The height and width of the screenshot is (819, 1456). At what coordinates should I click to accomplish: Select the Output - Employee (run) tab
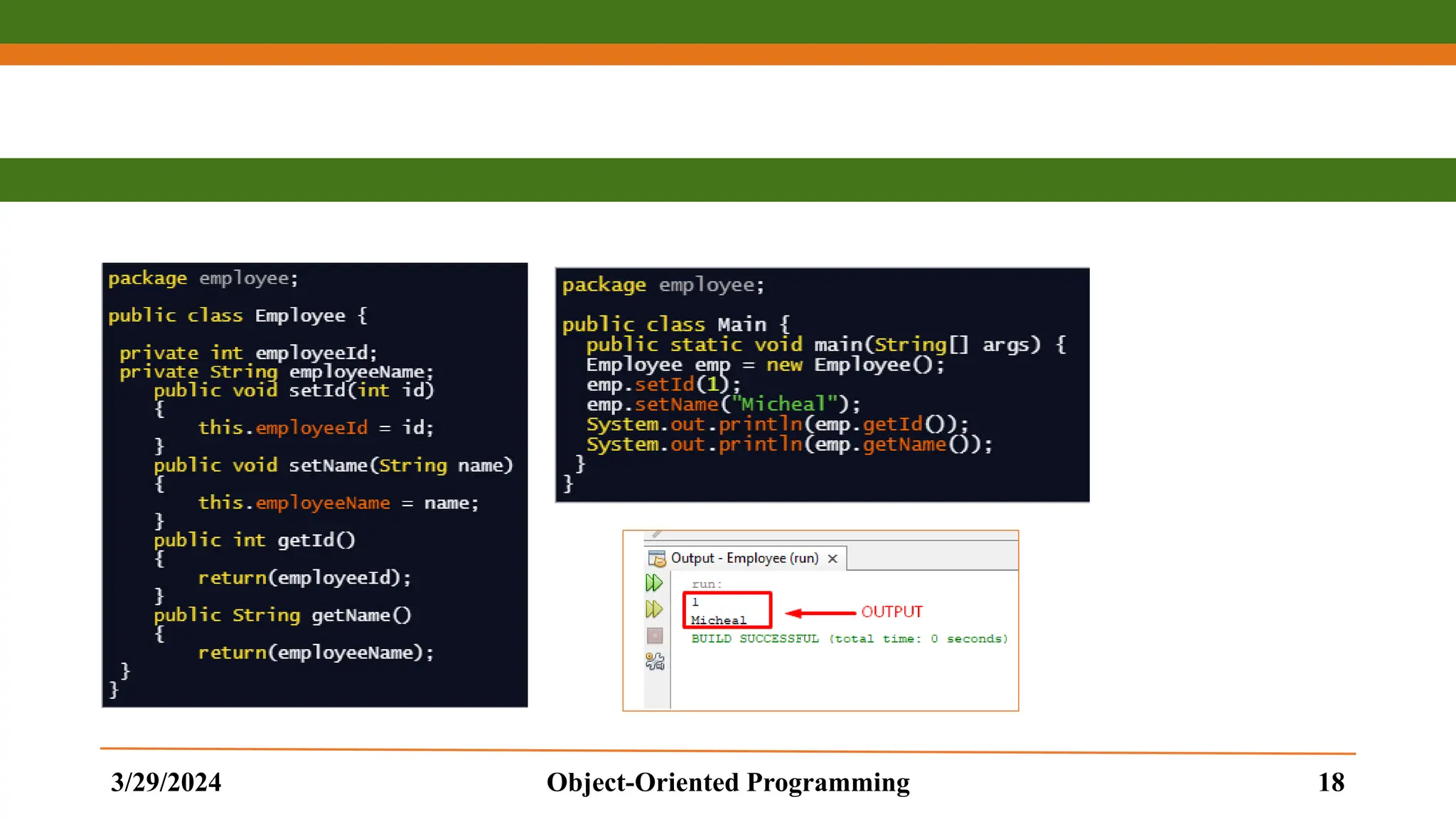(744, 558)
